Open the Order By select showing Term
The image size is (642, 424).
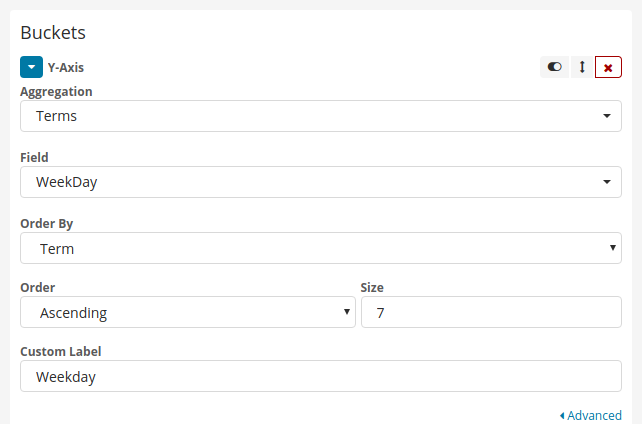point(321,248)
